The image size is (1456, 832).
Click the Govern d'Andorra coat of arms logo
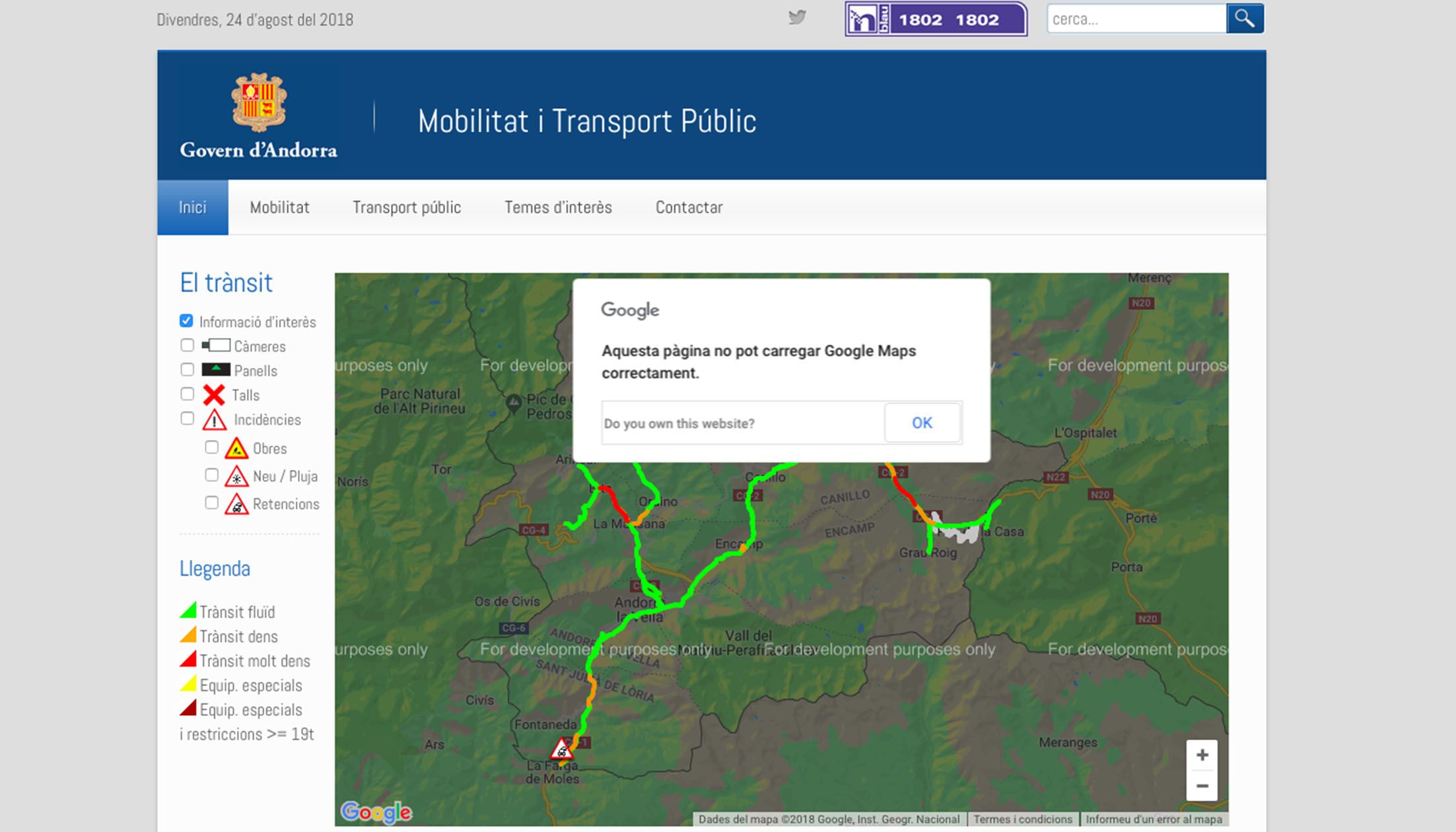[x=259, y=102]
